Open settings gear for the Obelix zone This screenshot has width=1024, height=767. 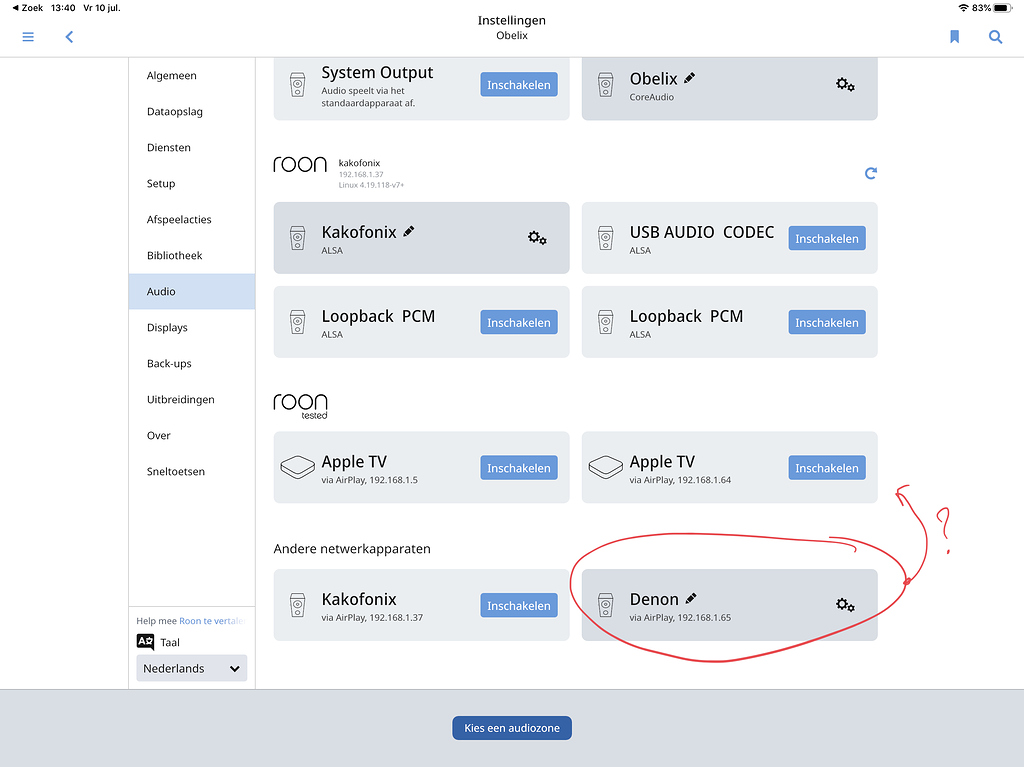pos(845,85)
